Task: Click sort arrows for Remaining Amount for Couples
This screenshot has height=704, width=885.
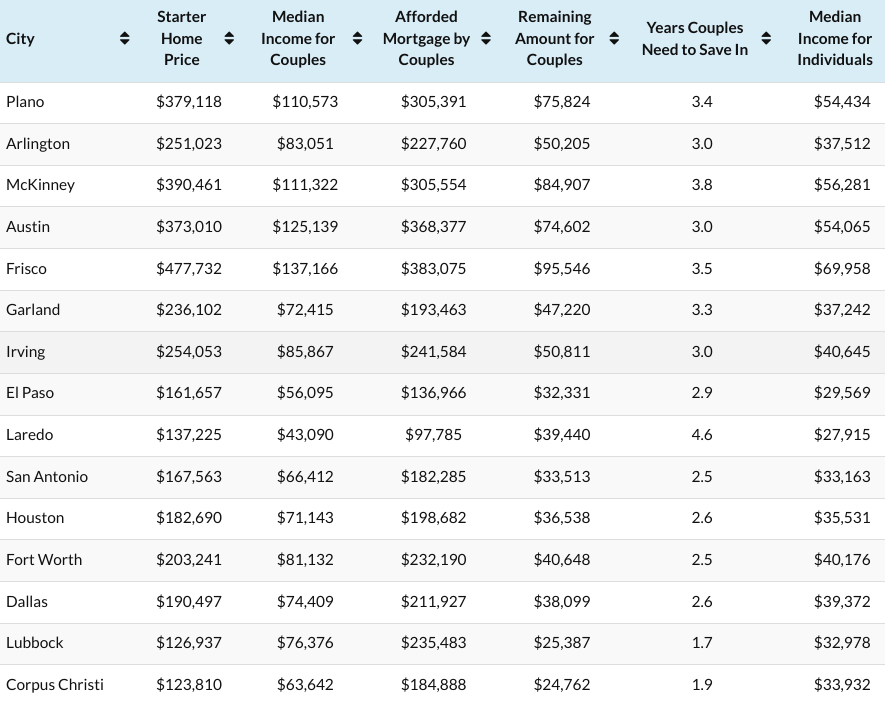Action: coord(614,39)
